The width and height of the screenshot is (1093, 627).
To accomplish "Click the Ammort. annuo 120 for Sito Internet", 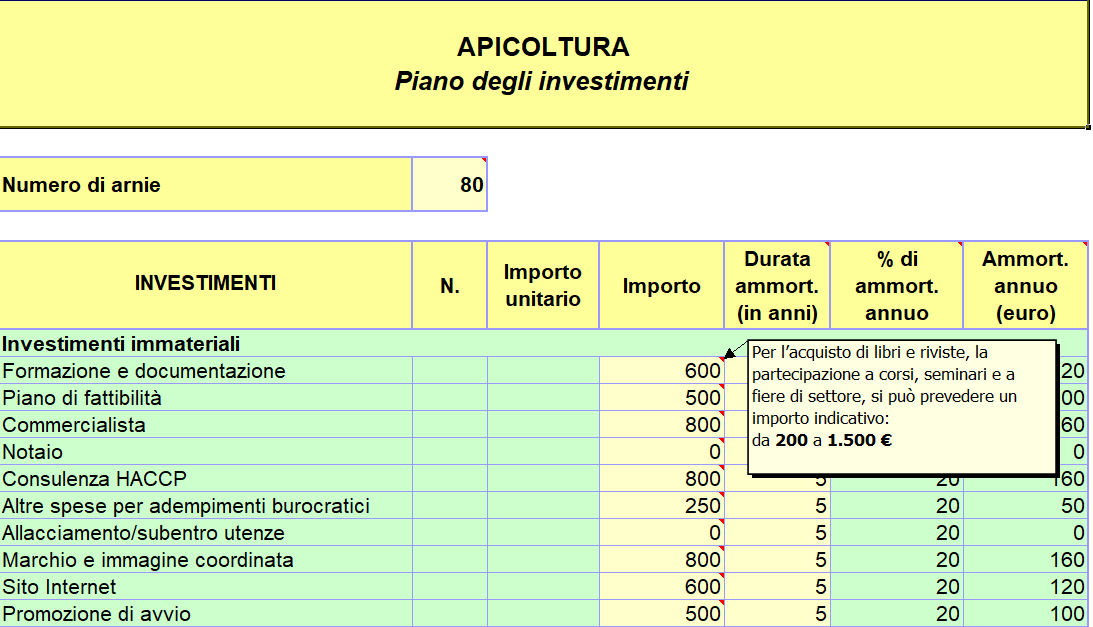I will click(1025, 587).
